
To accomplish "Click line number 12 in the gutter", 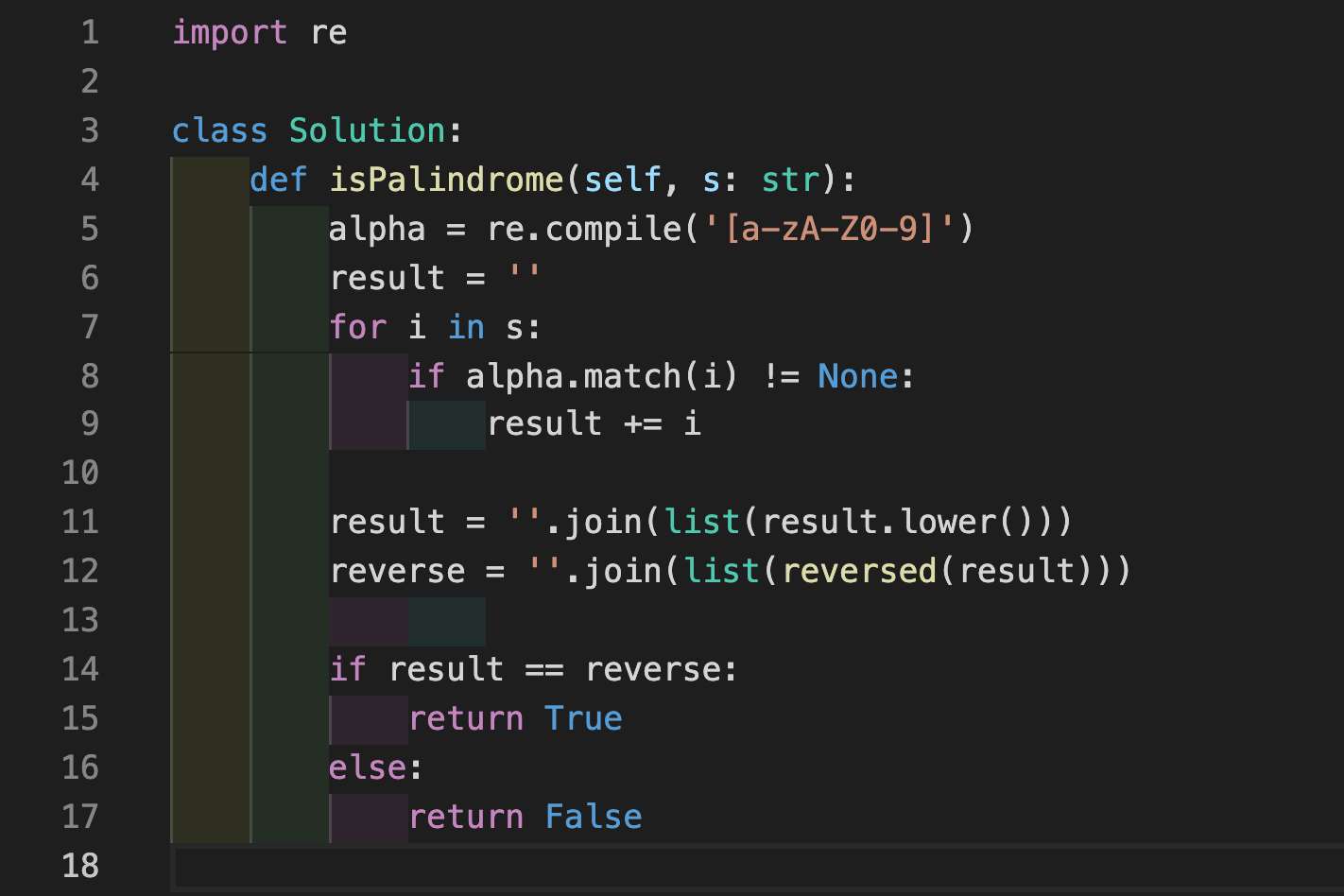I will (x=80, y=571).
